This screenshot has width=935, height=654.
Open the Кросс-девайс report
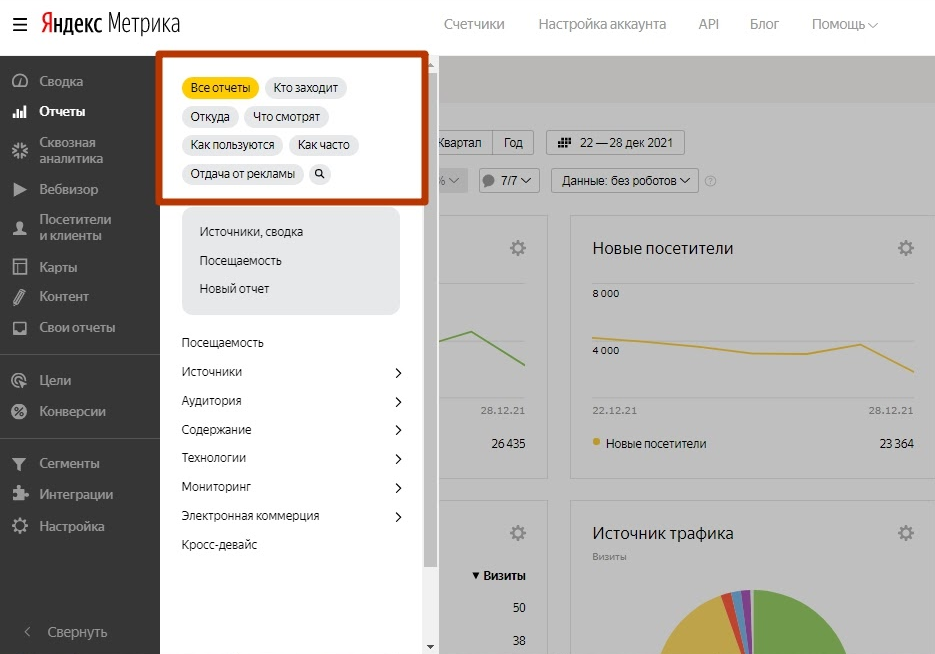219,544
